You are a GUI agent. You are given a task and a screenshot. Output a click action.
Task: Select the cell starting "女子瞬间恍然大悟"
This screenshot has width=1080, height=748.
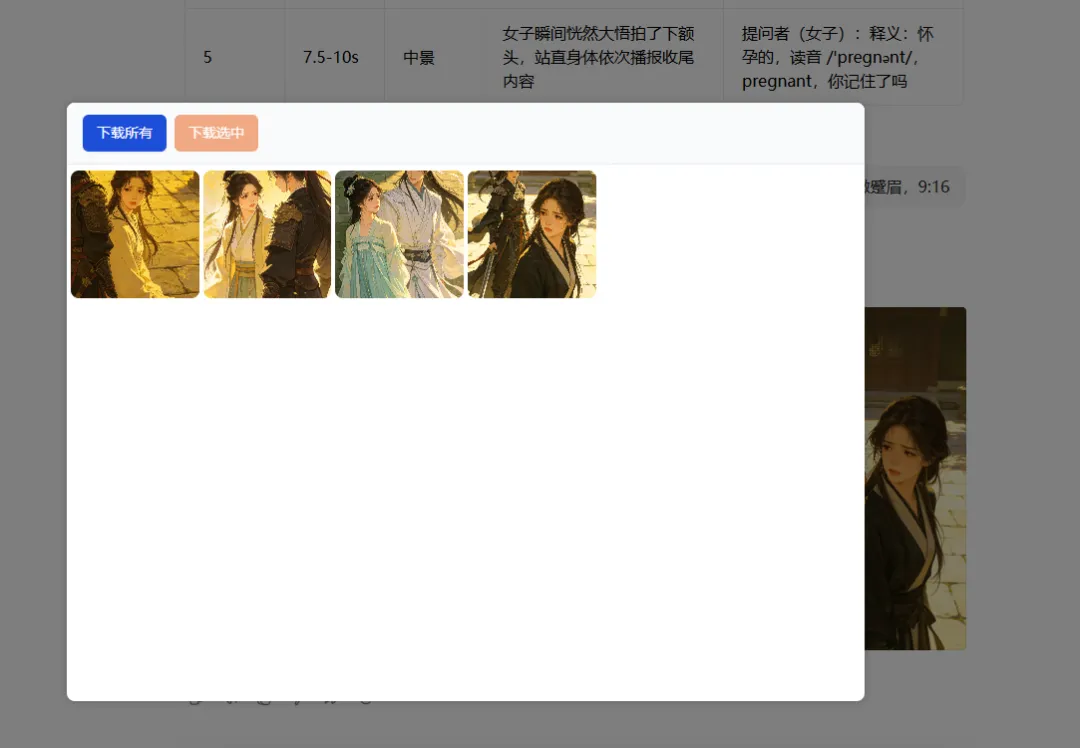click(604, 57)
